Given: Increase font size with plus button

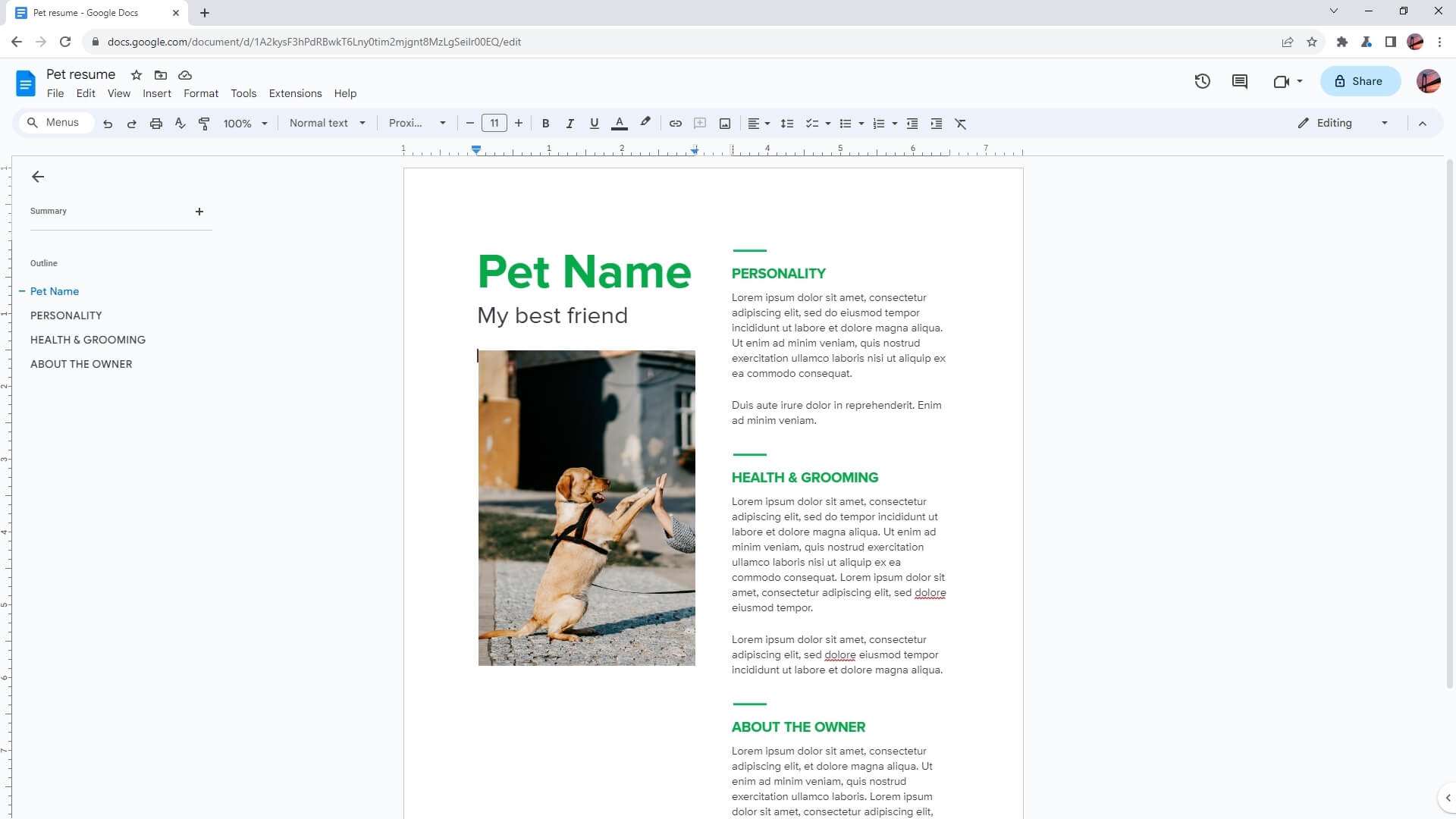Looking at the screenshot, I should coord(519,123).
